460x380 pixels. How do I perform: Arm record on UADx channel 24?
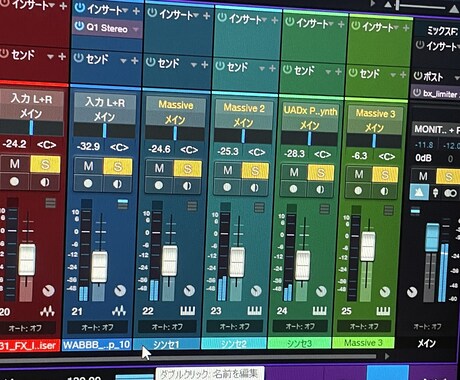pyautogui.click(x=294, y=189)
